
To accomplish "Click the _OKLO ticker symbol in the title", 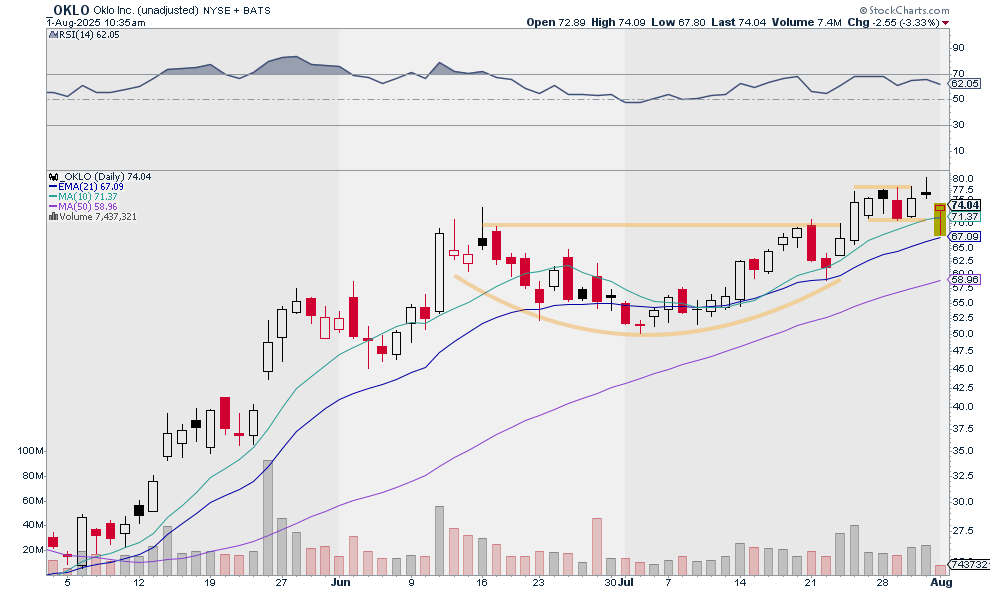I will tap(68, 10).
